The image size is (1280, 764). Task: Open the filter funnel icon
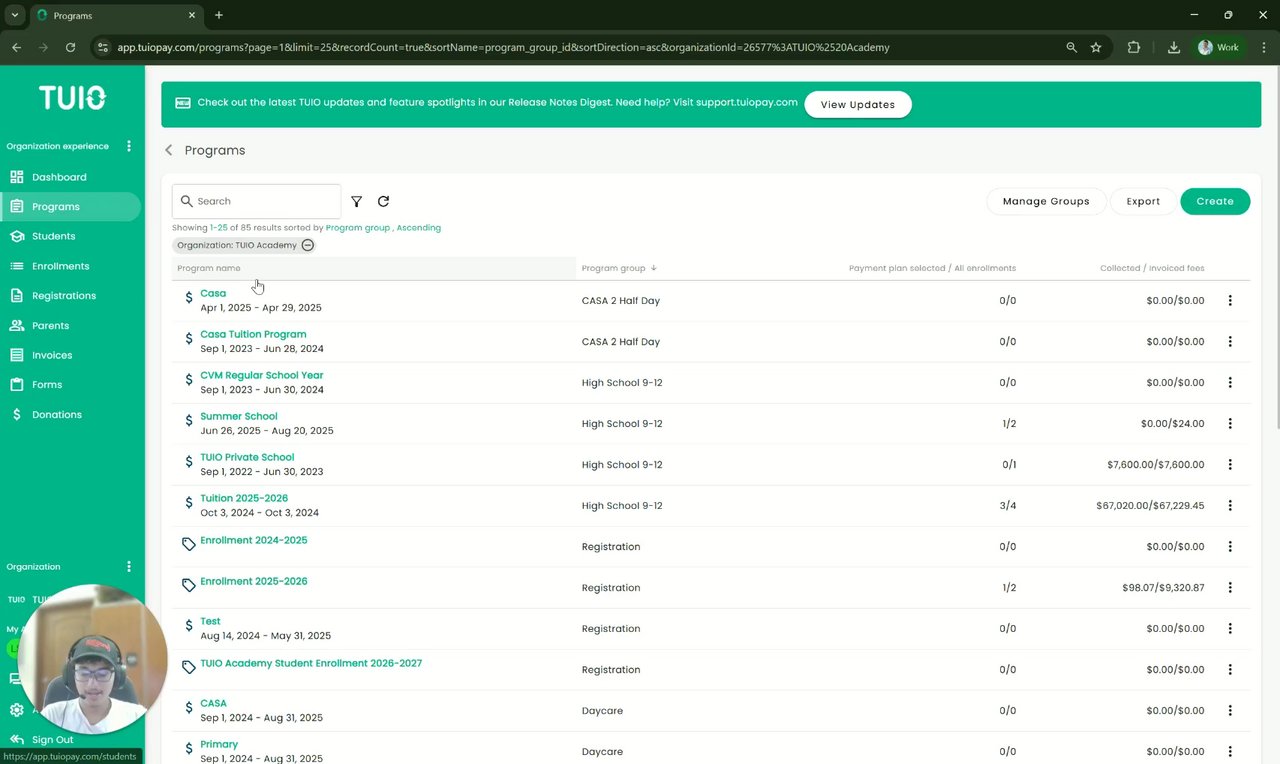357,202
